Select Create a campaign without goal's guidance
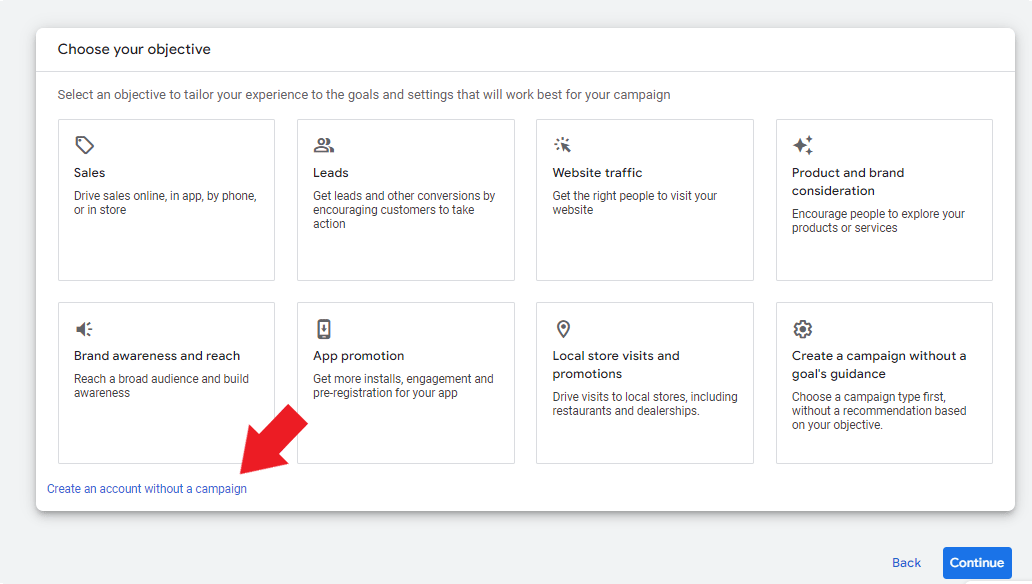The width and height of the screenshot is (1032, 584). 879,364
